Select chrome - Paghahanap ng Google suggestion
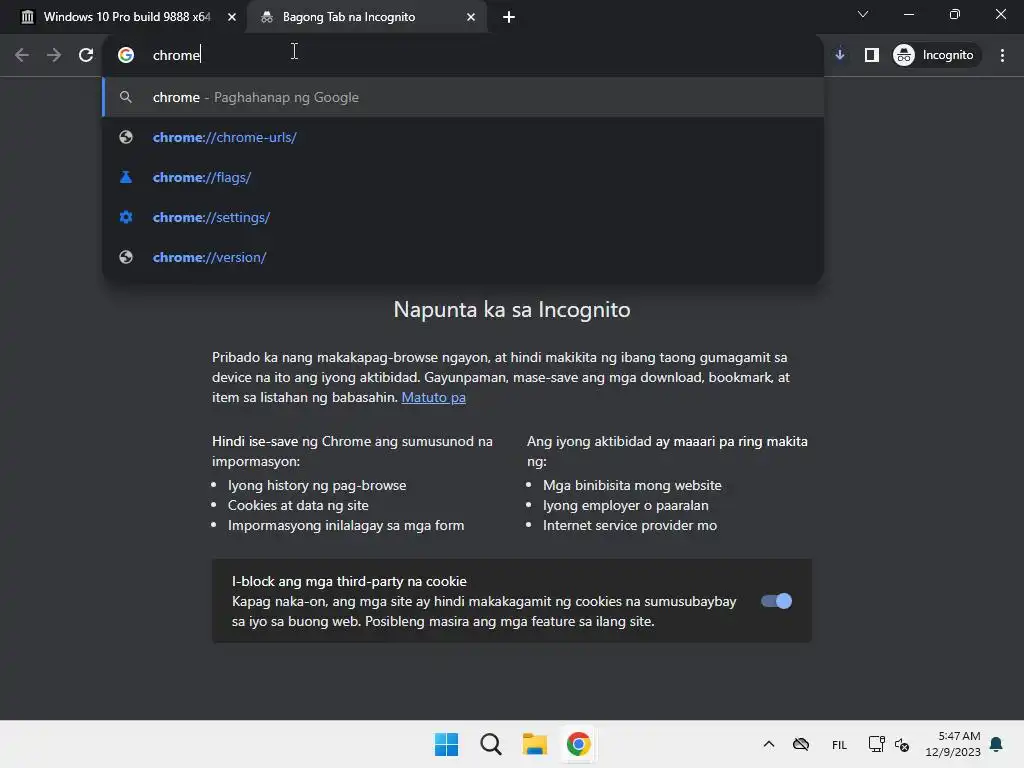The image size is (1024, 768). [463, 97]
